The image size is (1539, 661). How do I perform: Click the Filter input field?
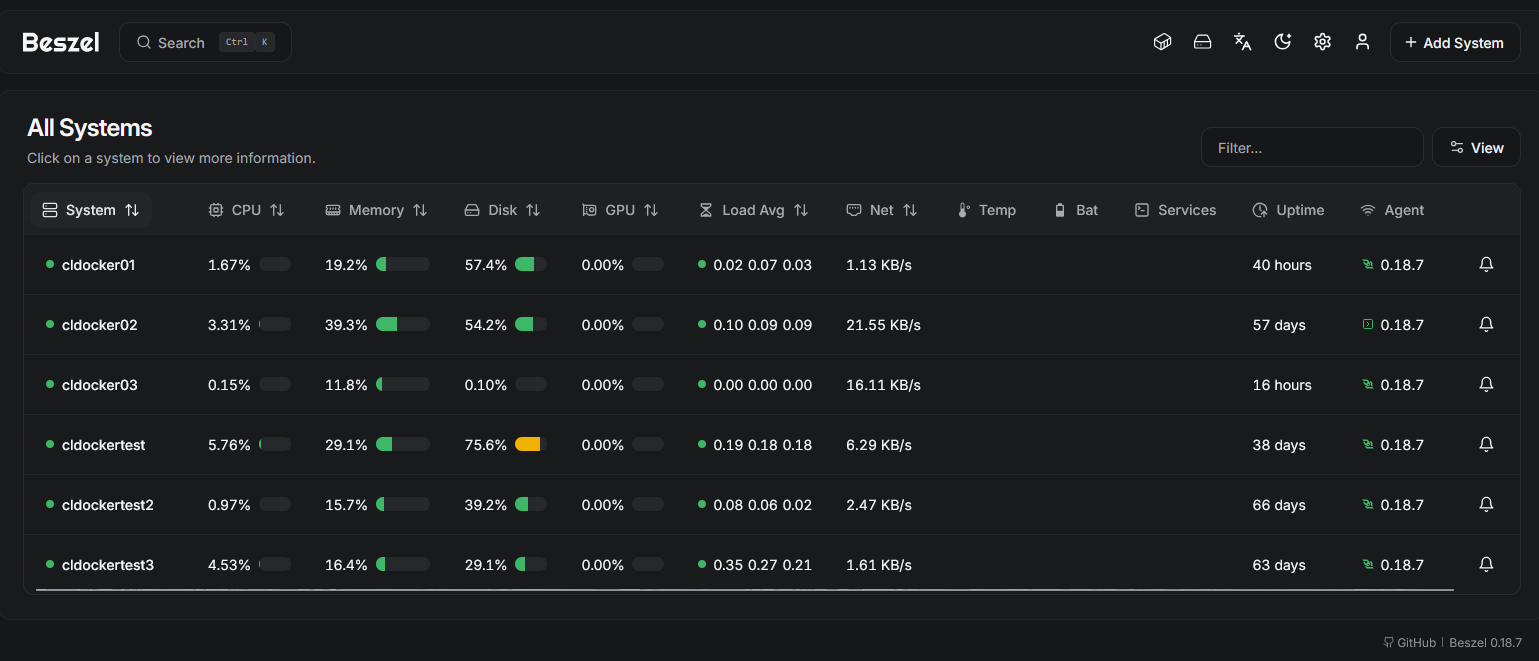[x=1311, y=147]
